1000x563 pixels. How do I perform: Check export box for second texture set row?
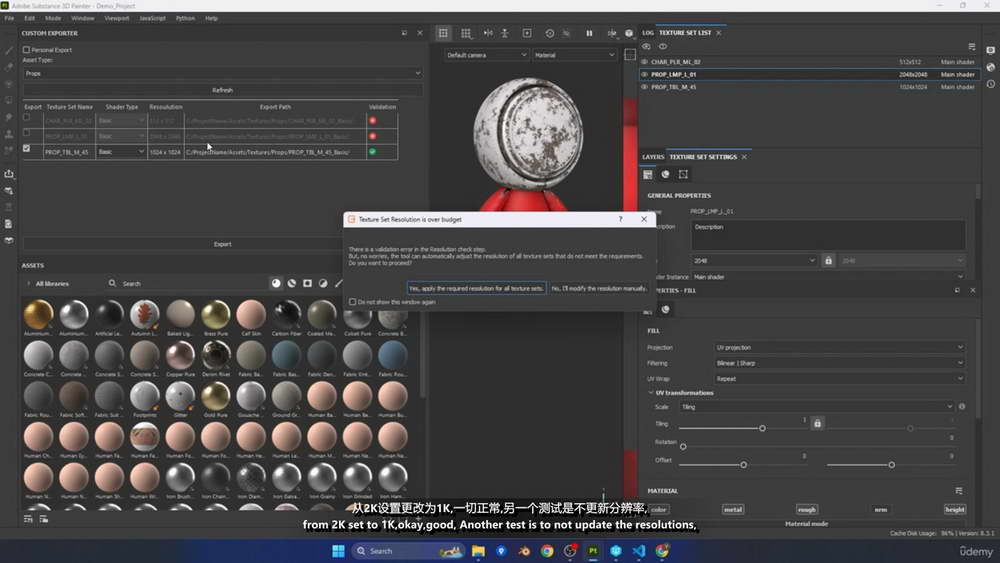(x=26, y=133)
